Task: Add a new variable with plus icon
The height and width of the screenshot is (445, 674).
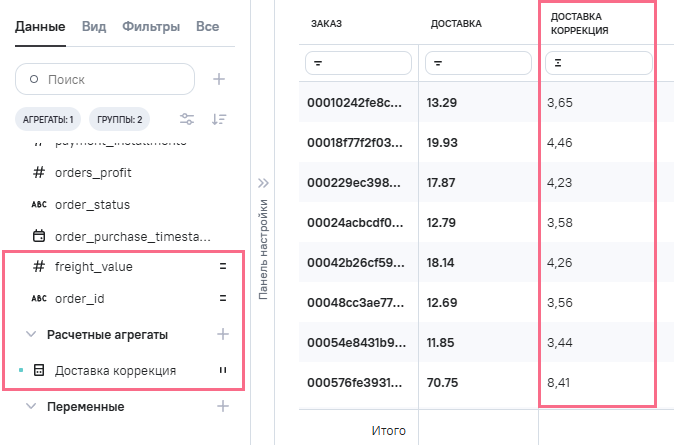Action: [x=223, y=406]
